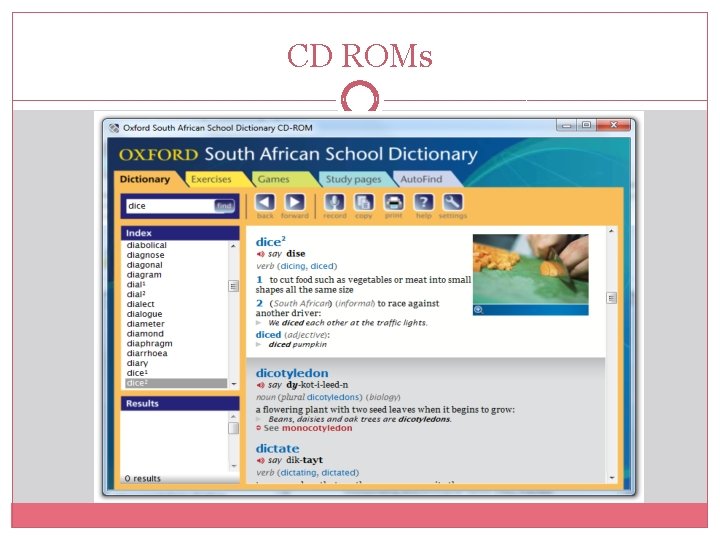
Task: Click the print toolbar icon
Action: point(394,202)
